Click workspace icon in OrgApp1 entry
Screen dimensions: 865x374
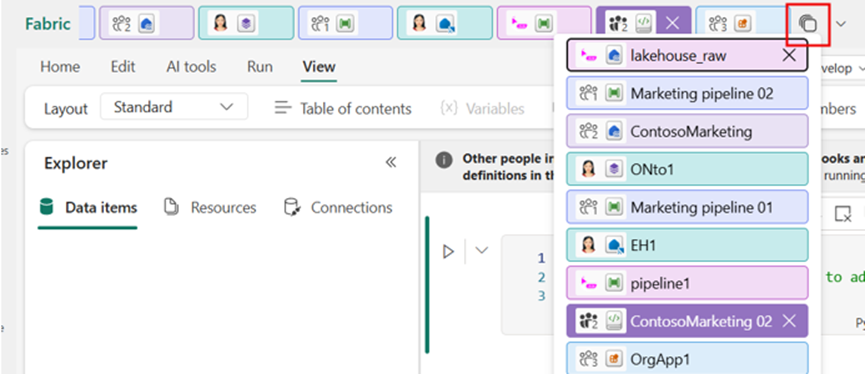588,359
